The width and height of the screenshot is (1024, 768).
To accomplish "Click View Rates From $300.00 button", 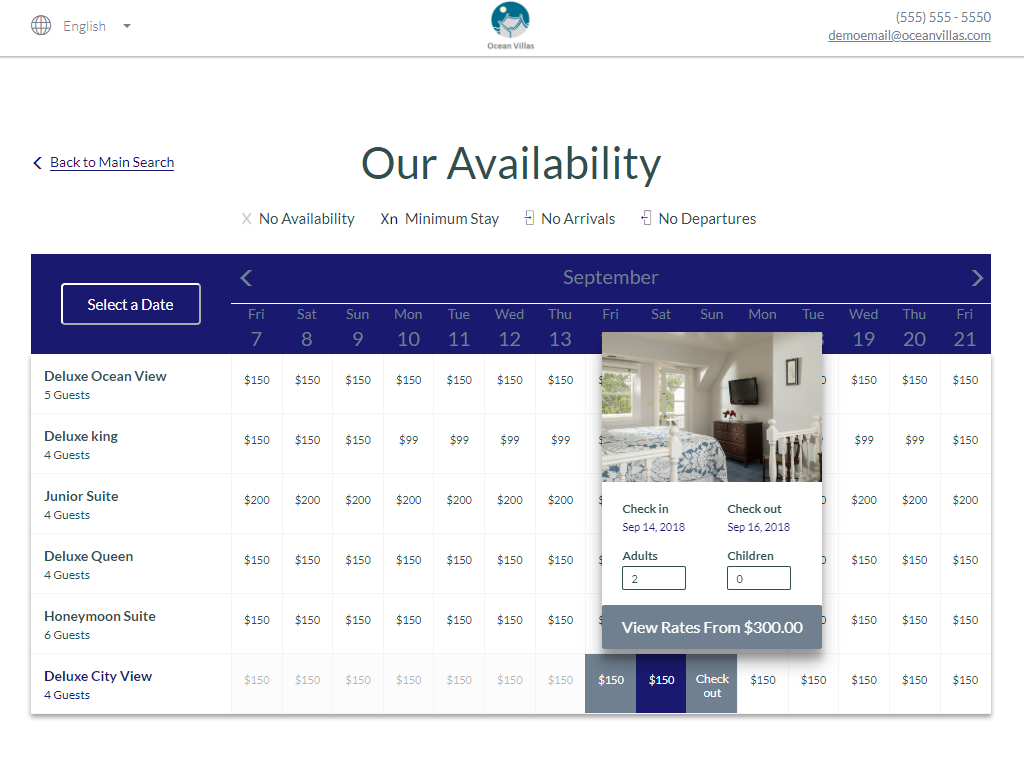I will [712, 627].
